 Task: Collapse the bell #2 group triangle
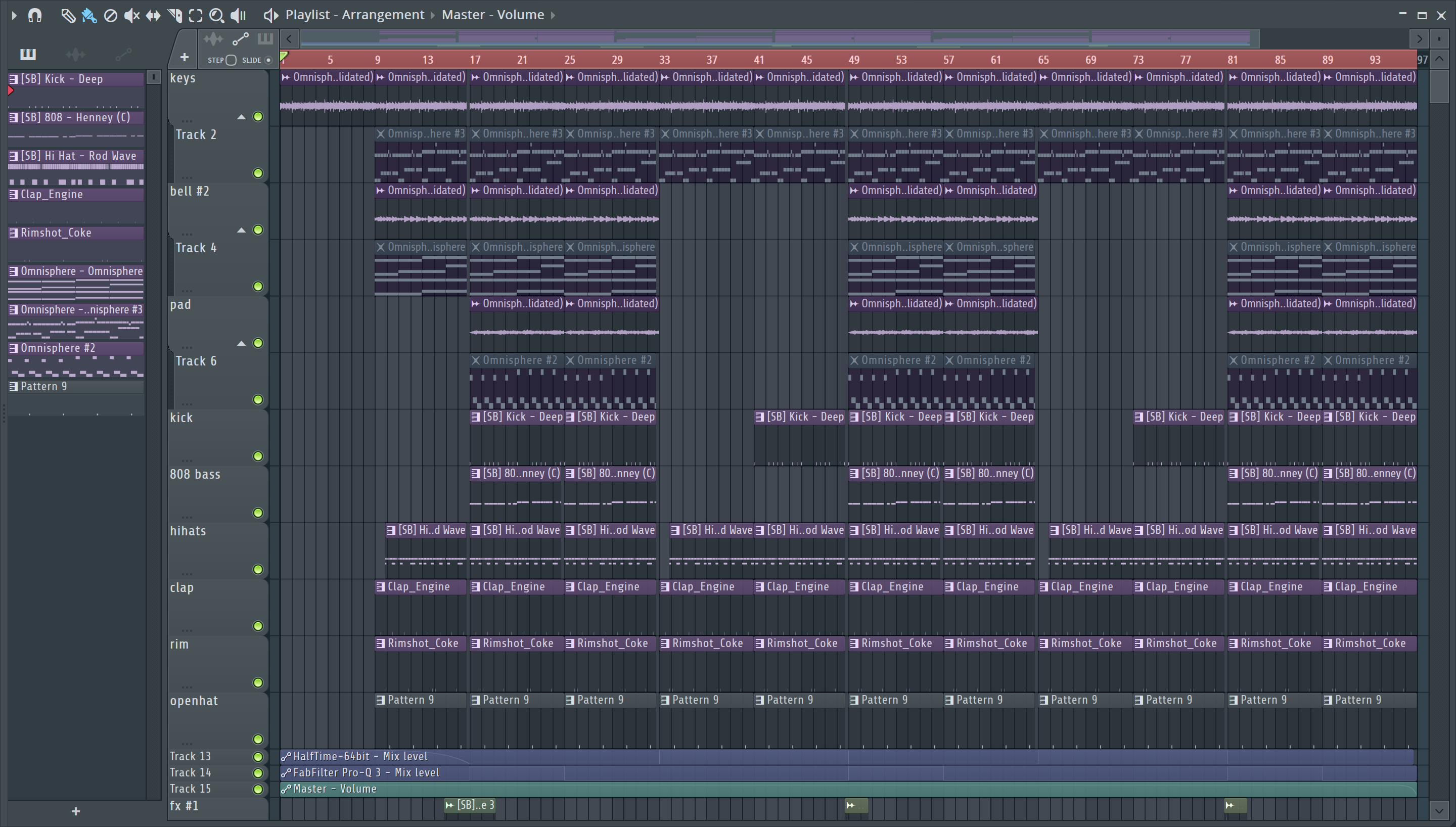[241, 230]
